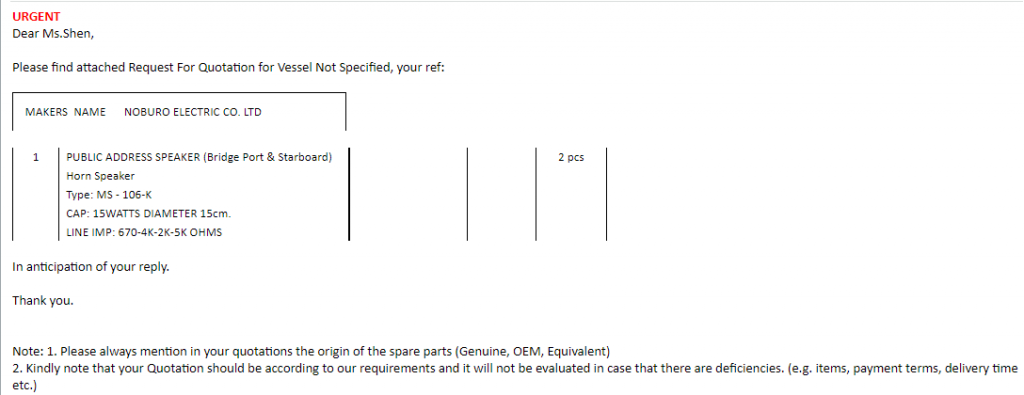Click the 'Request For Quotation' sentence
The image size is (1024, 395).
(x=229, y=67)
